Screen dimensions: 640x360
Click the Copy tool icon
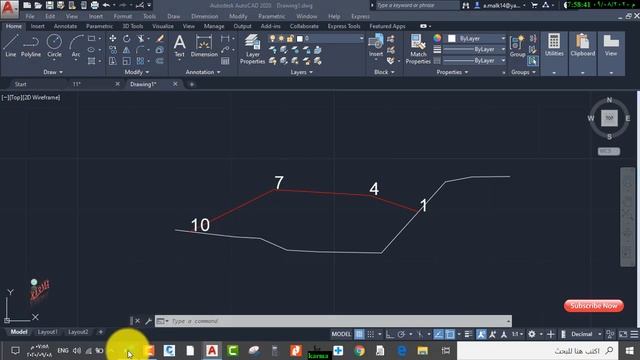tap(113, 50)
